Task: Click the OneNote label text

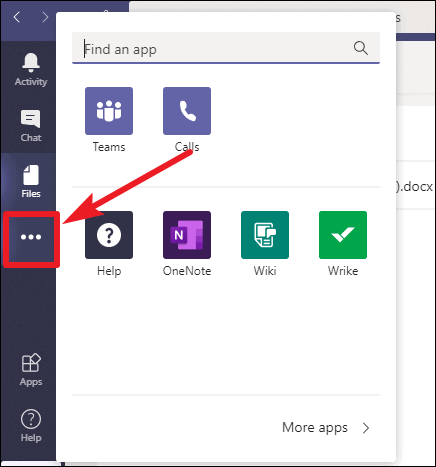Action: (187, 271)
